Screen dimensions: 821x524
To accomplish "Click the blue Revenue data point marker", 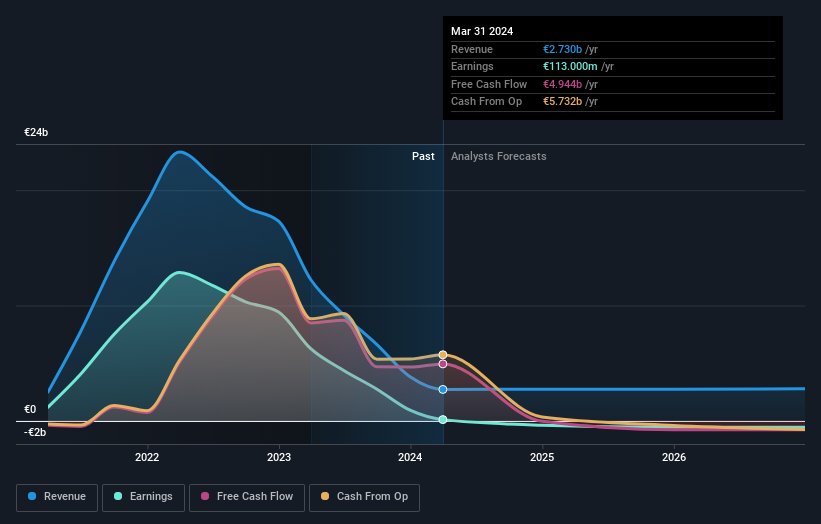I will pos(443,389).
